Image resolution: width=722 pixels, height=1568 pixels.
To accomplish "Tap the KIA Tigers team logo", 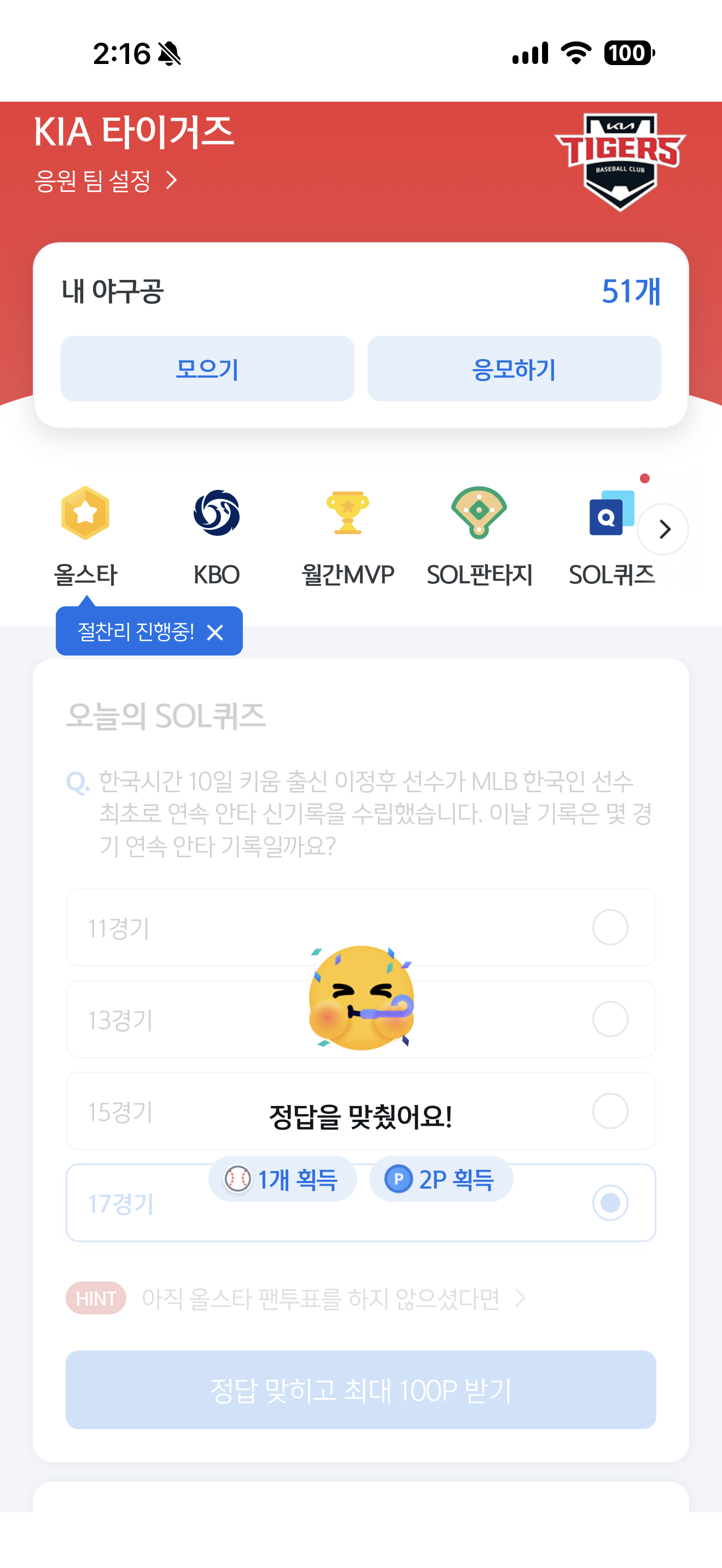I will [x=620, y=161].
